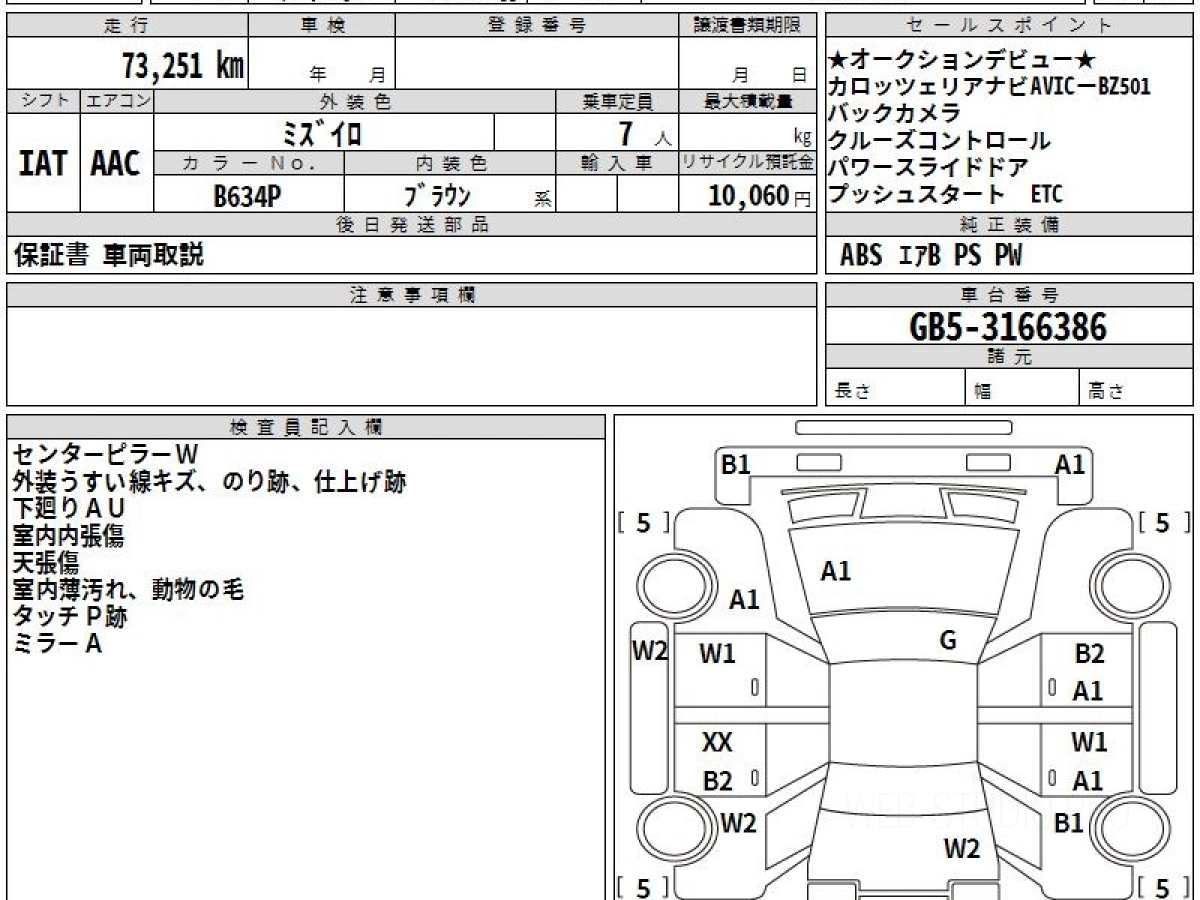Select the AAC air conditioner value

116,163
